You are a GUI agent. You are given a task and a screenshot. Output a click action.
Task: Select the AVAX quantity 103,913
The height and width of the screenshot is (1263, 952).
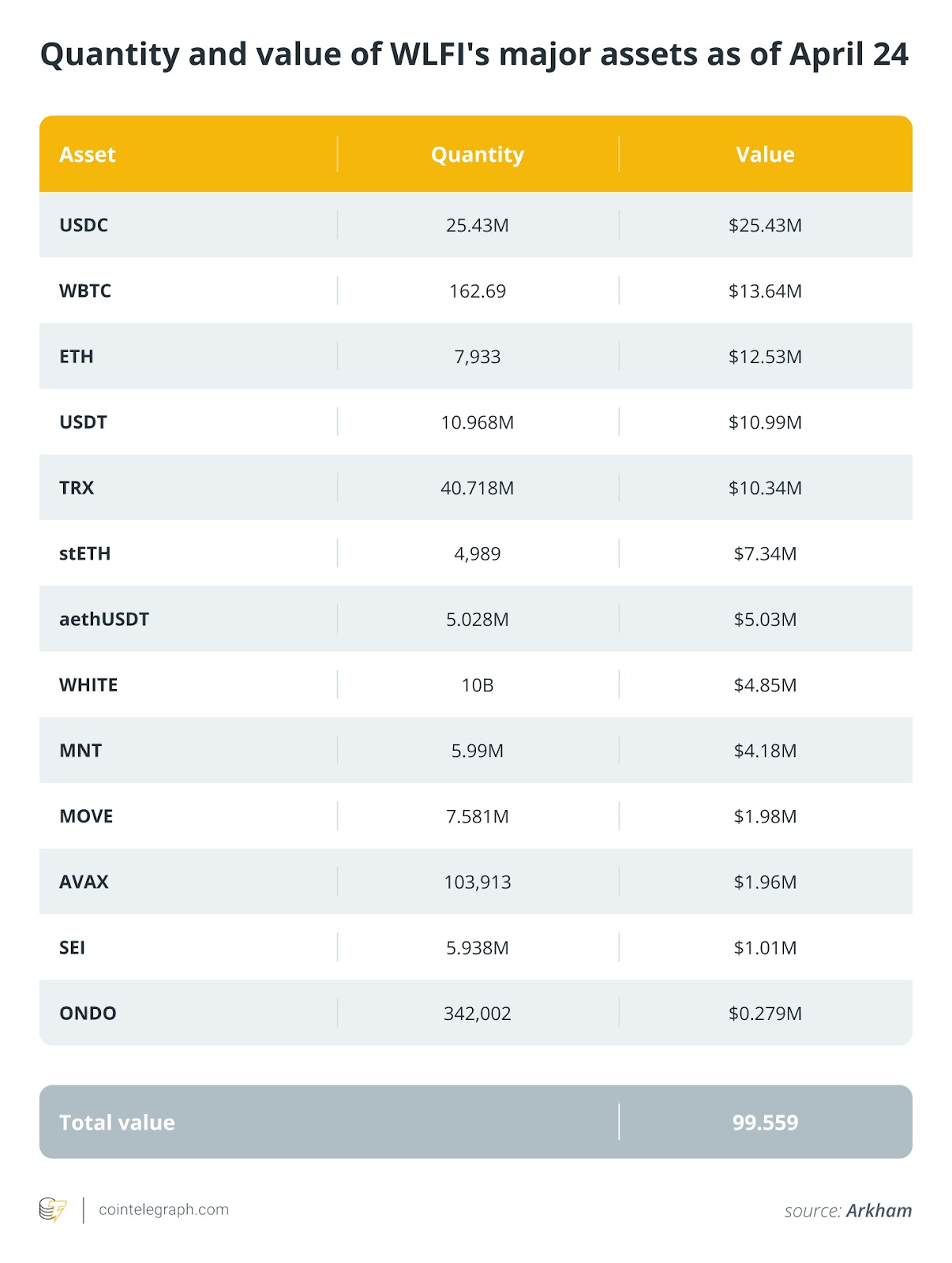click(x=478, y=882)
